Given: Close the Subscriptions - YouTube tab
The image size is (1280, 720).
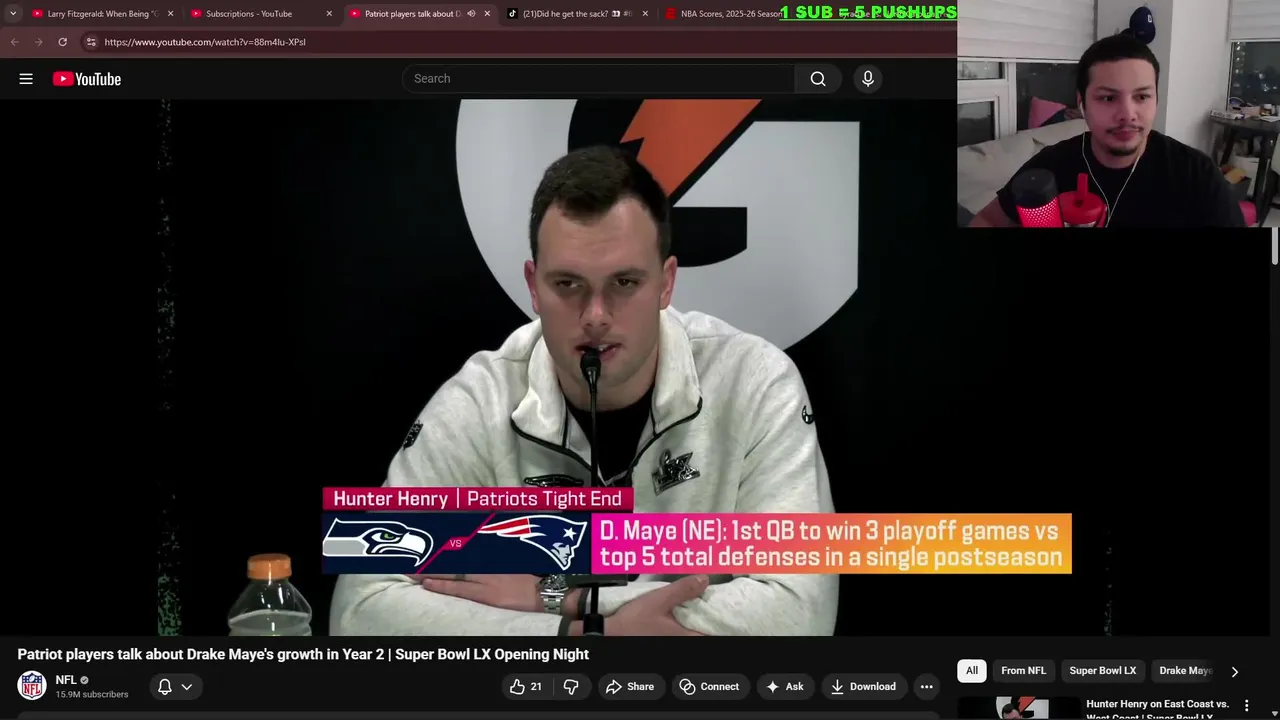Looking at the screenshot, I should click(x=329, y=14).
